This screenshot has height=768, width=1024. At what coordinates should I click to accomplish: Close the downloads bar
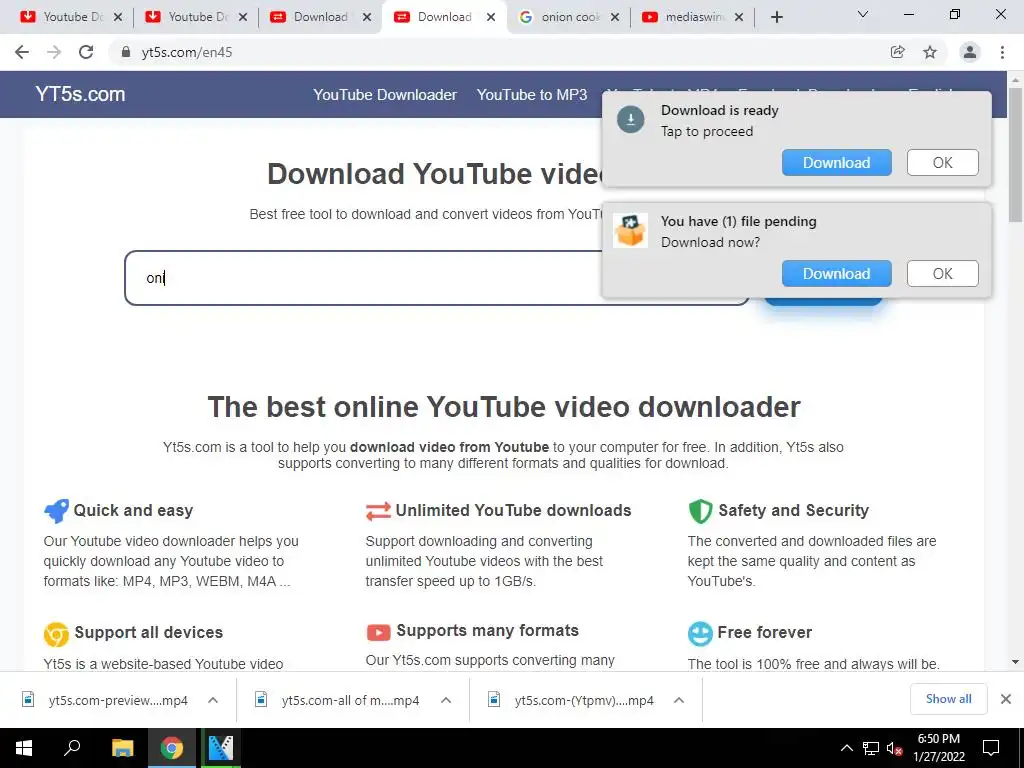pos(1006,699)
